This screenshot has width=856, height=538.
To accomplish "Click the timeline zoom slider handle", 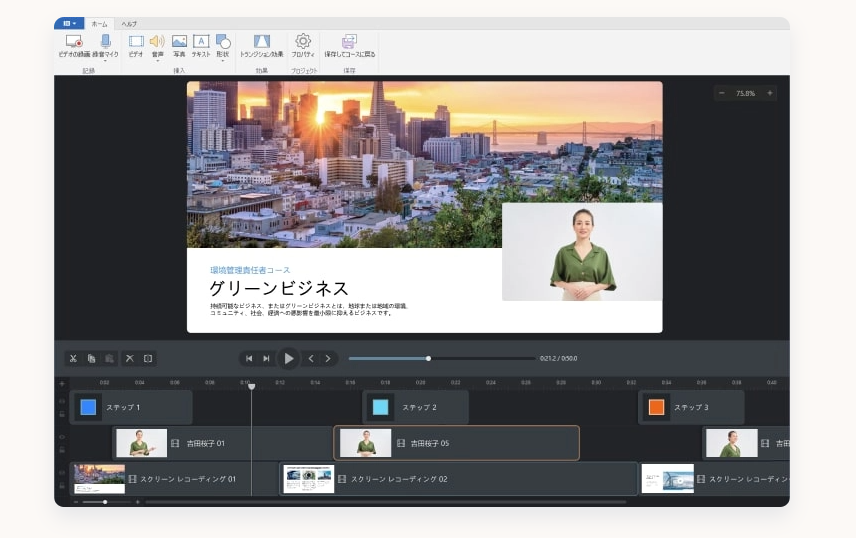I will [x=105, y=501].
